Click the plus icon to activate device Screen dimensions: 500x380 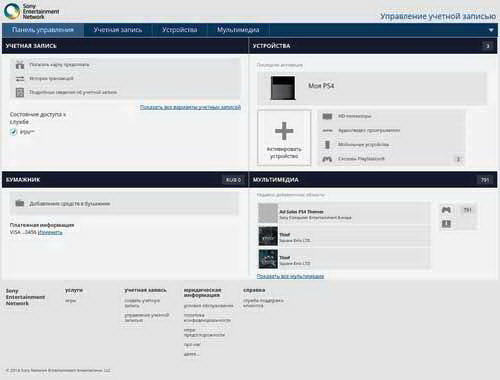pos(284,131)
